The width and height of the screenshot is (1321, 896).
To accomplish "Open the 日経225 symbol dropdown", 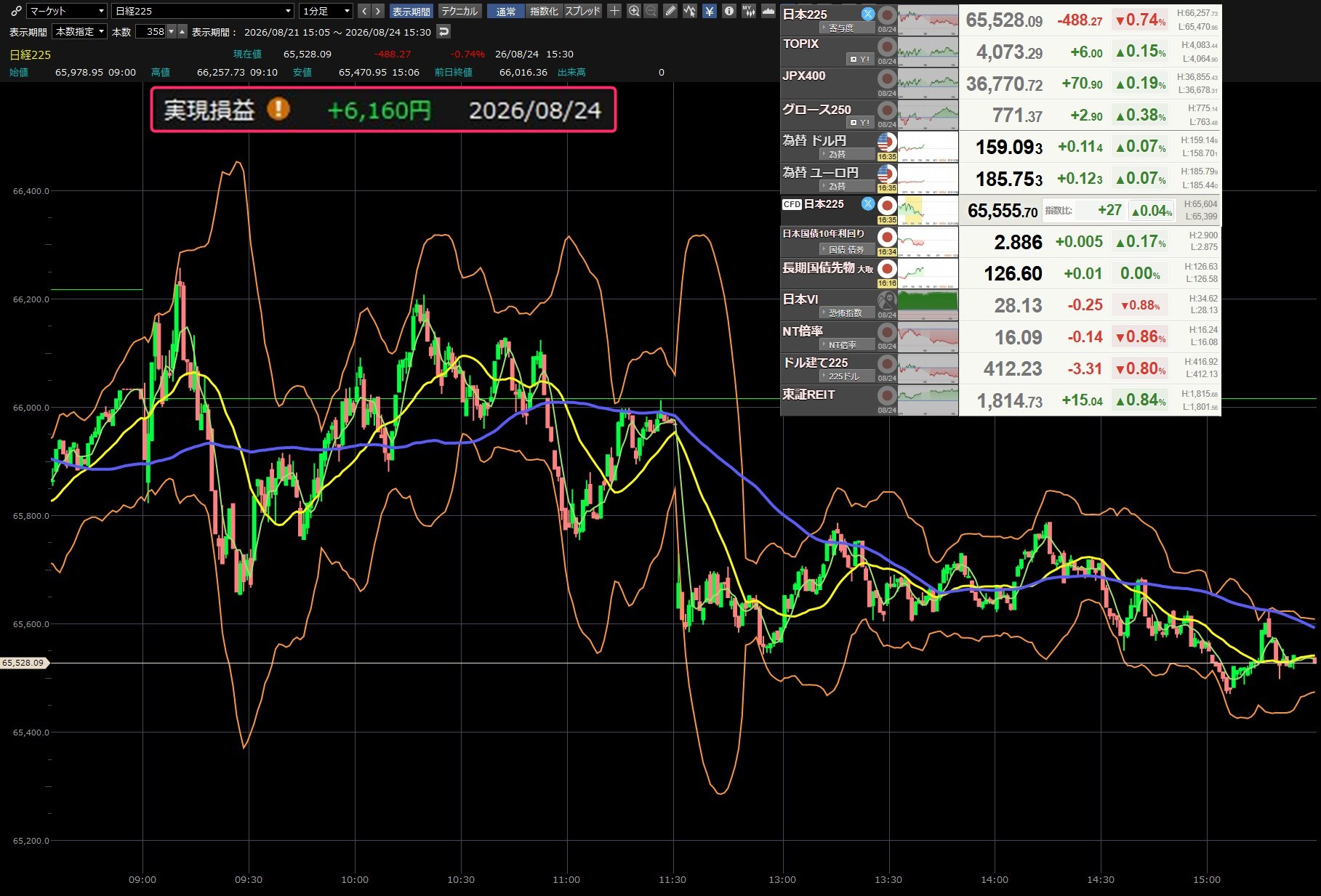I will click(x=203, y=11).
